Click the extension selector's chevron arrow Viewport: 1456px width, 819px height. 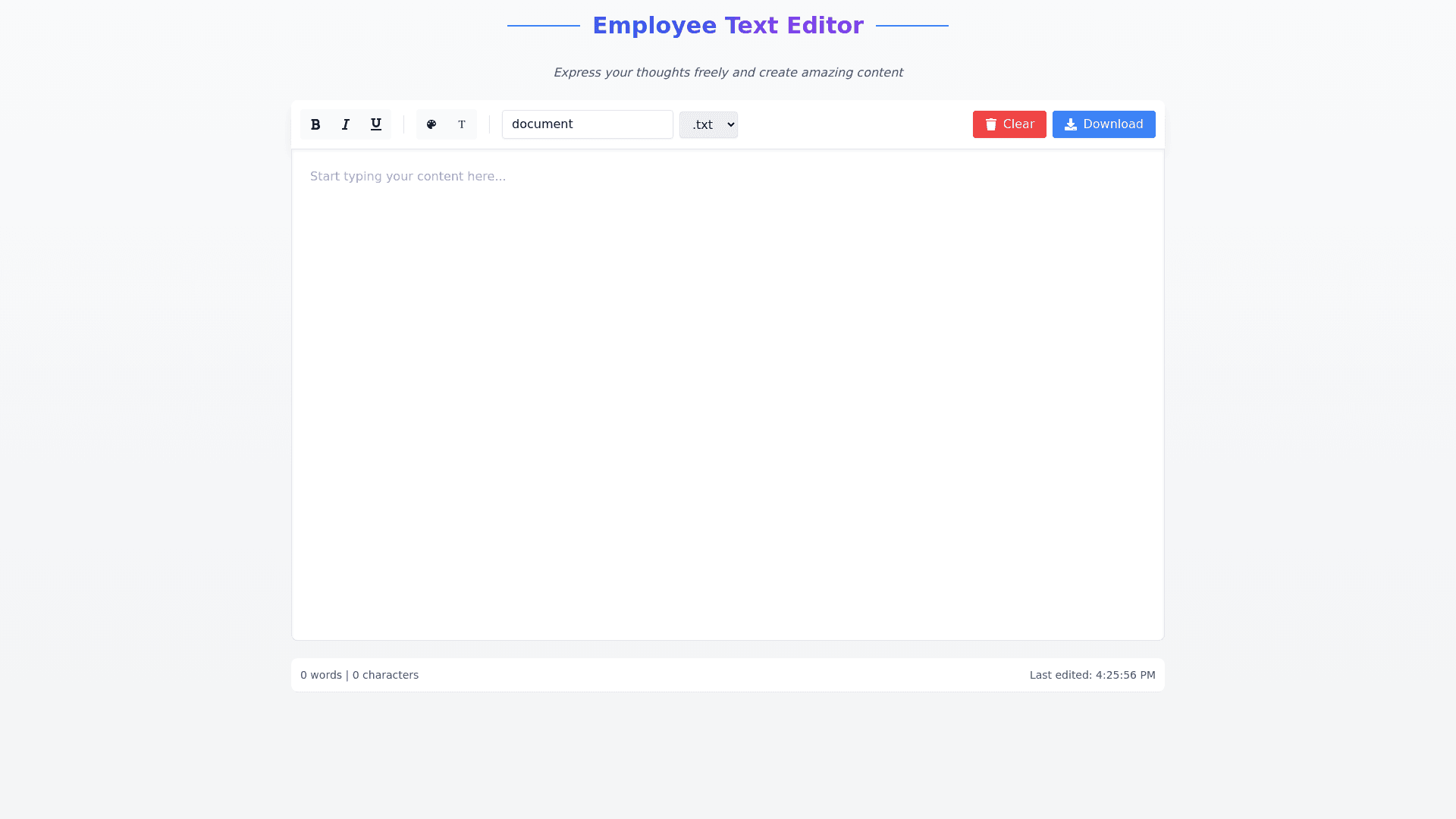coord(731,124)
